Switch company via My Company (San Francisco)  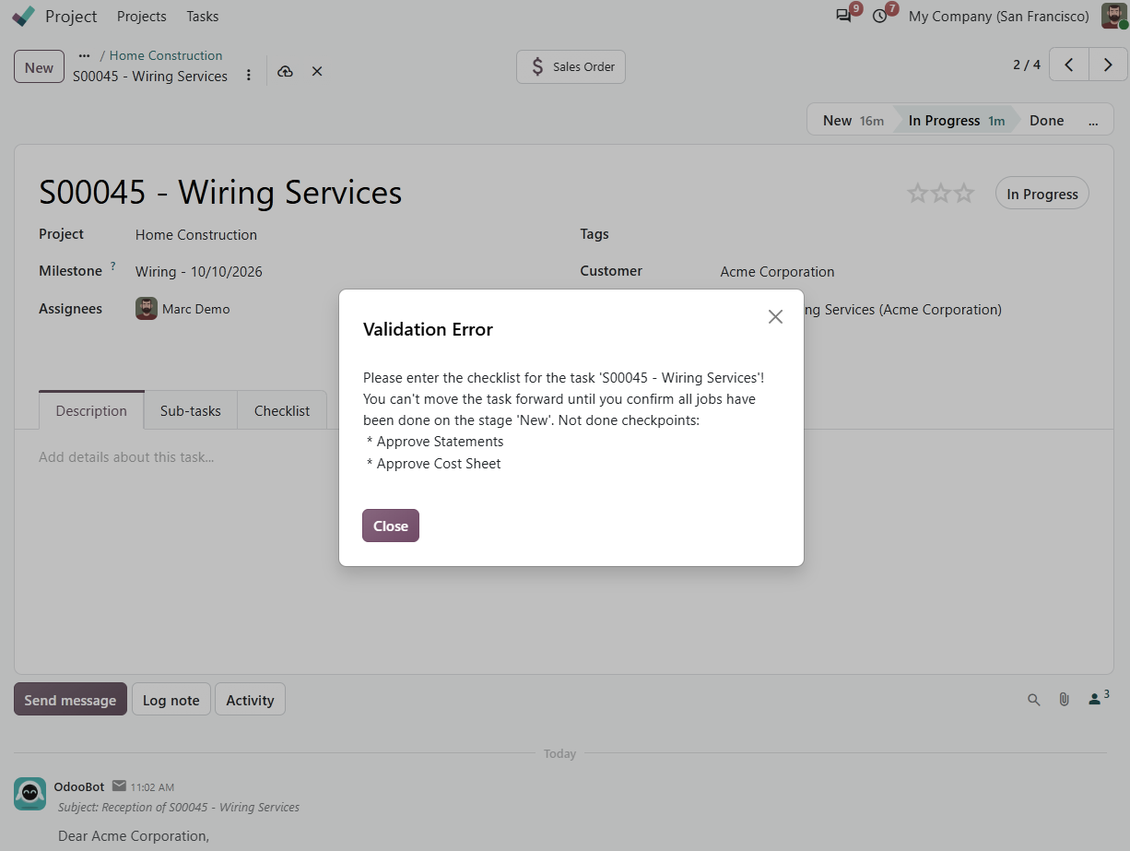(x=999, y=17)
